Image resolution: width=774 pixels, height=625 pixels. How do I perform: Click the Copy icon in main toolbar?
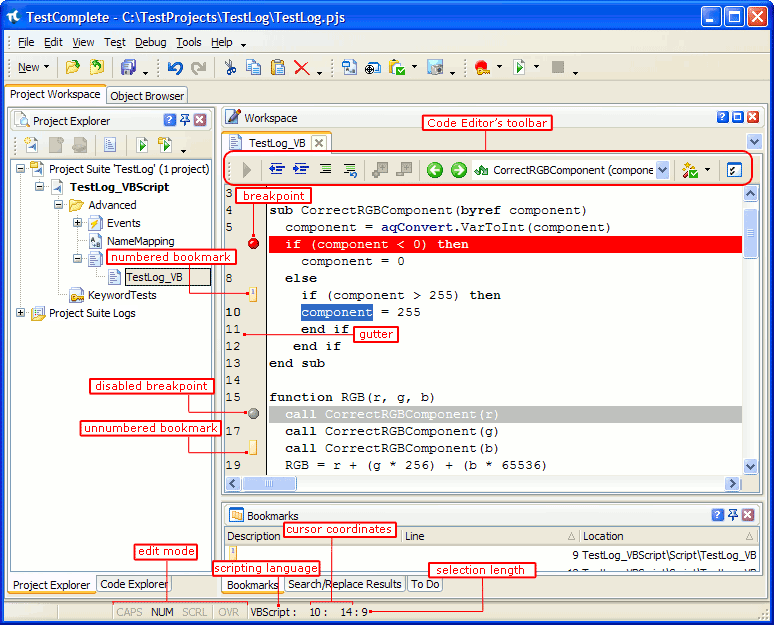tap(254, 67)
